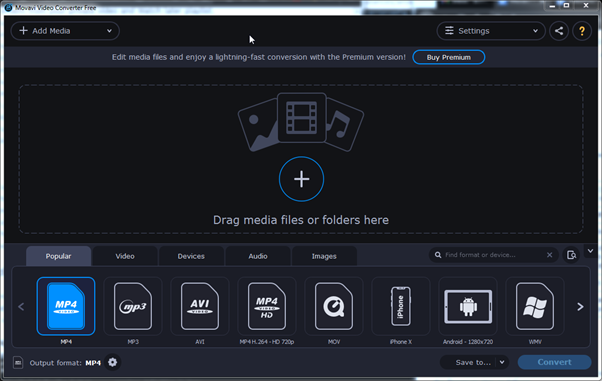Choose the Android 1280x720 preset
Screen dimensions: 602x381
(x=468, y=306)
